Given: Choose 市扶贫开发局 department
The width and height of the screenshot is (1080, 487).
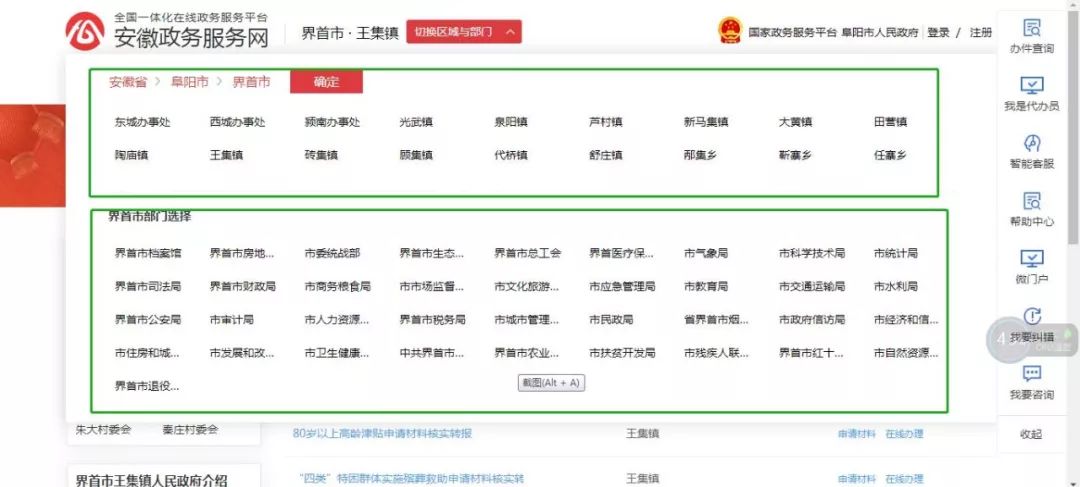Looking at the screenshot, I should tap(622, 353).
